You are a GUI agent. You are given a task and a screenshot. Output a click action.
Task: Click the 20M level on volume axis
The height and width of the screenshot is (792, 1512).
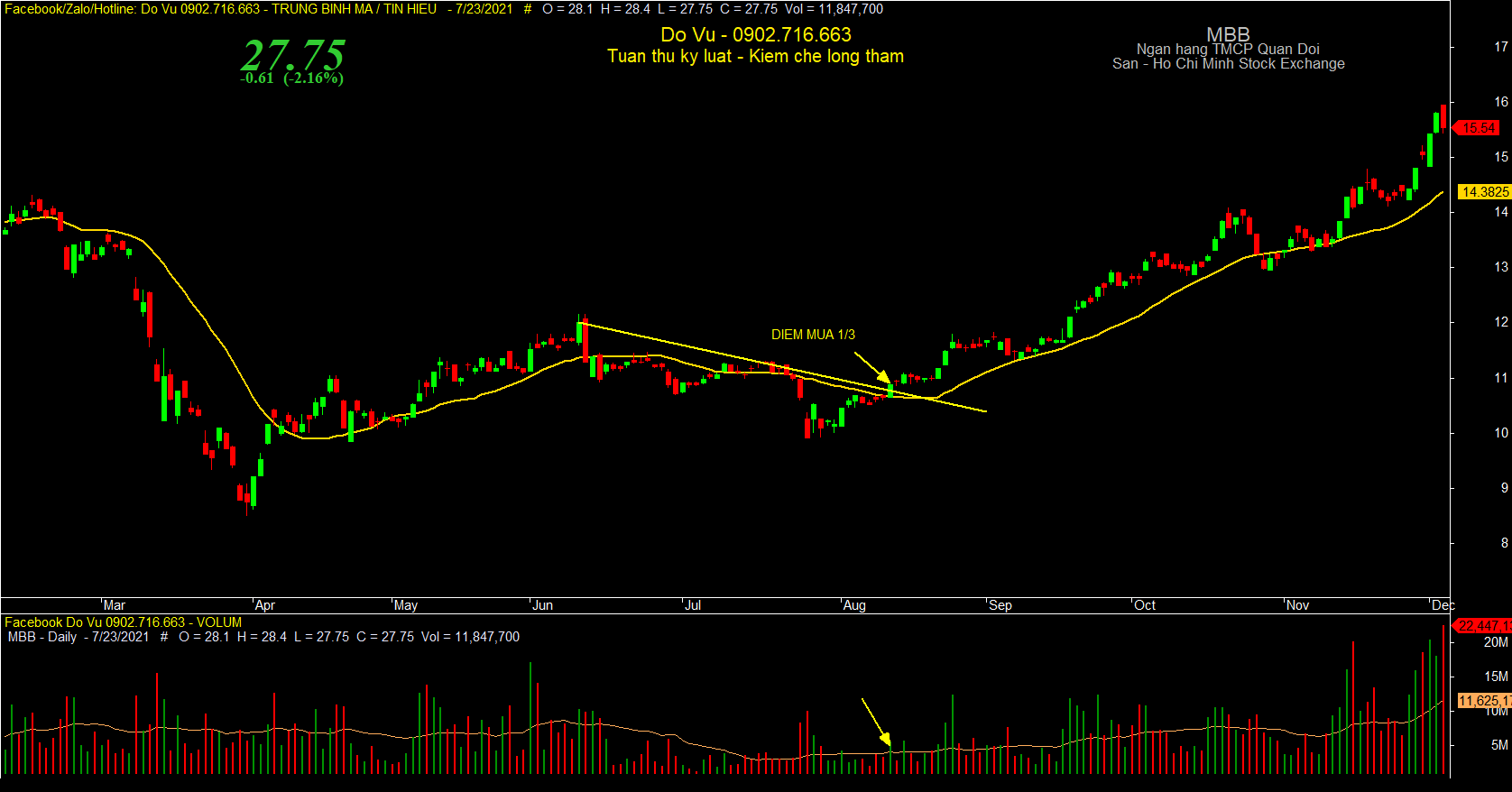point(1496,642)
